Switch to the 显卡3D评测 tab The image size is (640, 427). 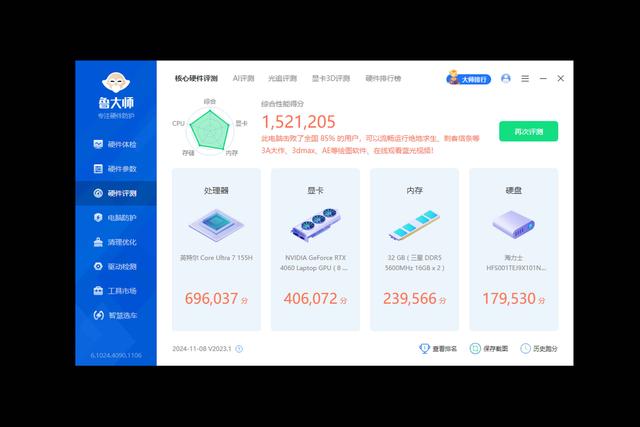coord(331,78)
